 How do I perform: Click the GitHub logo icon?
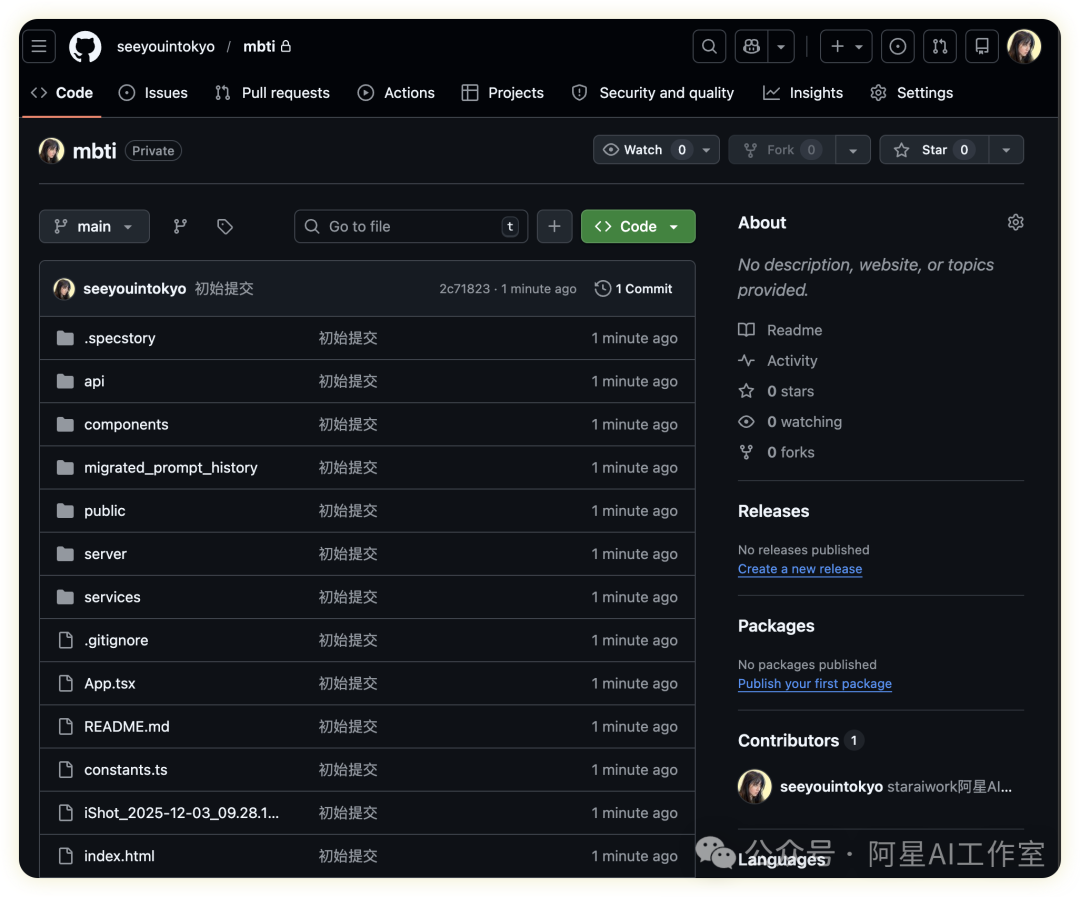(x=85, y=46)
